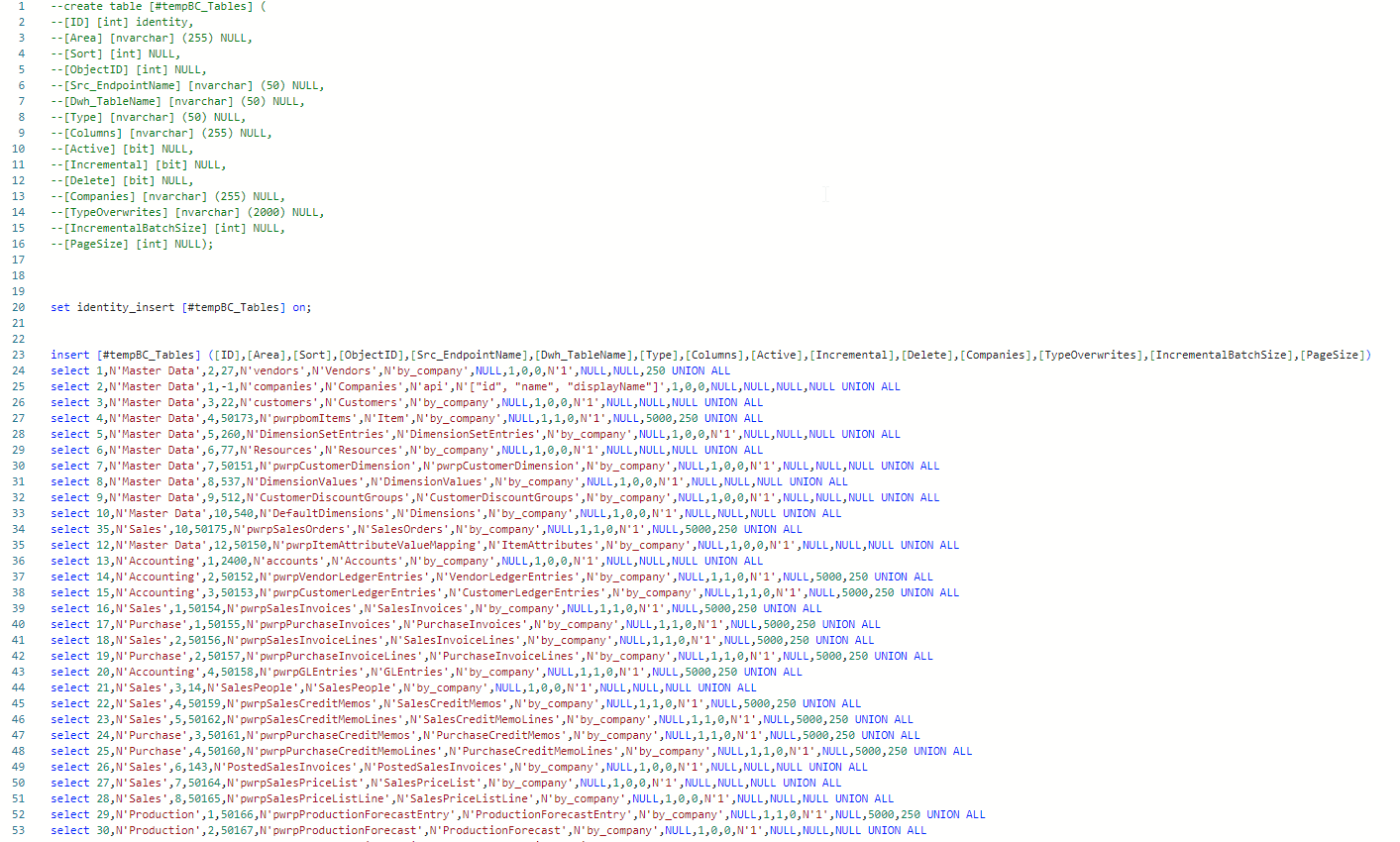
Task: Click the '--[TypeOverwrites] [nvarchar] (2000)' comment
Action: point(187,212)
